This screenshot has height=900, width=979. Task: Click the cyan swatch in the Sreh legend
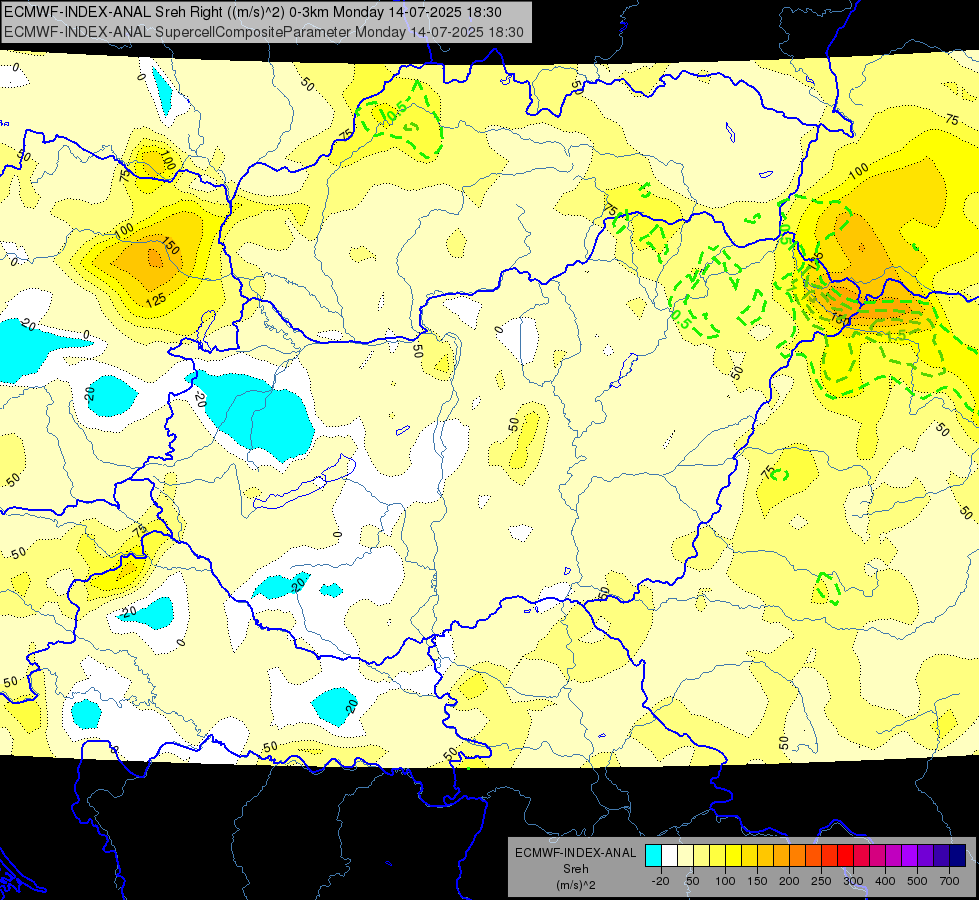tap(653, 856)
